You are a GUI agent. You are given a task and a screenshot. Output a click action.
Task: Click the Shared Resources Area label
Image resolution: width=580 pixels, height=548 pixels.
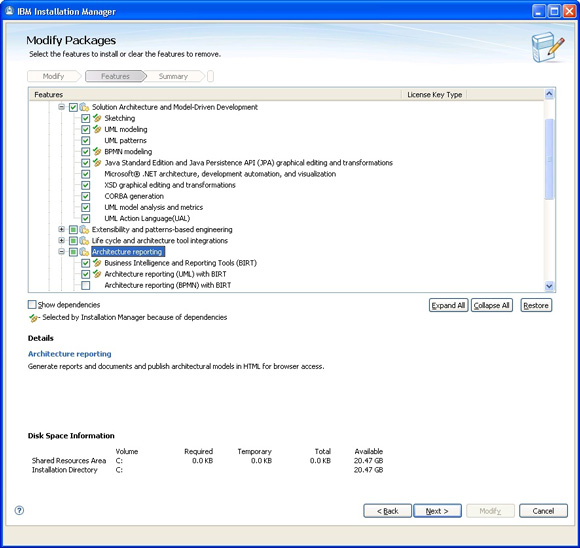coord(69,461)
